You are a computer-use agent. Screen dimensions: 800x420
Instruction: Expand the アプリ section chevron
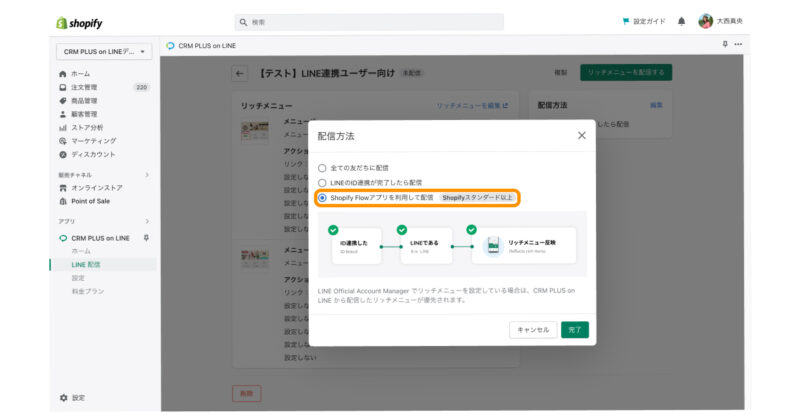[147, 221]
